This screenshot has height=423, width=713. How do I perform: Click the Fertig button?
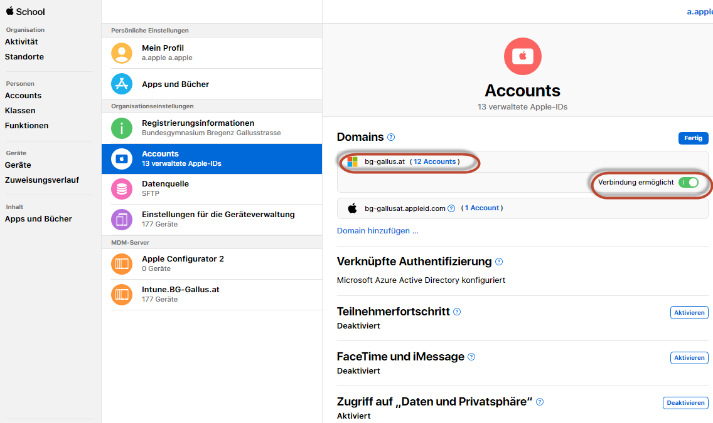[693, 138]
